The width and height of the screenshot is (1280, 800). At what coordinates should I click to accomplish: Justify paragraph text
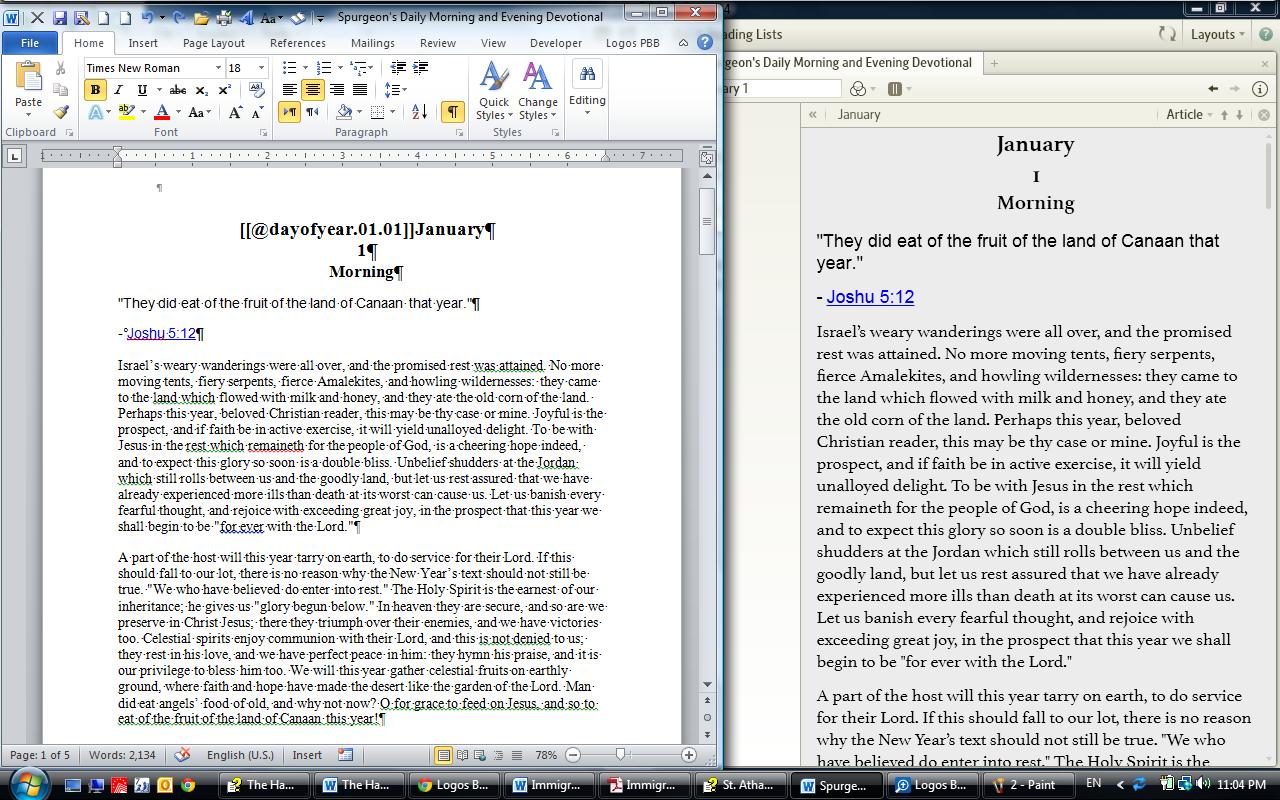[x=359, y=90]
